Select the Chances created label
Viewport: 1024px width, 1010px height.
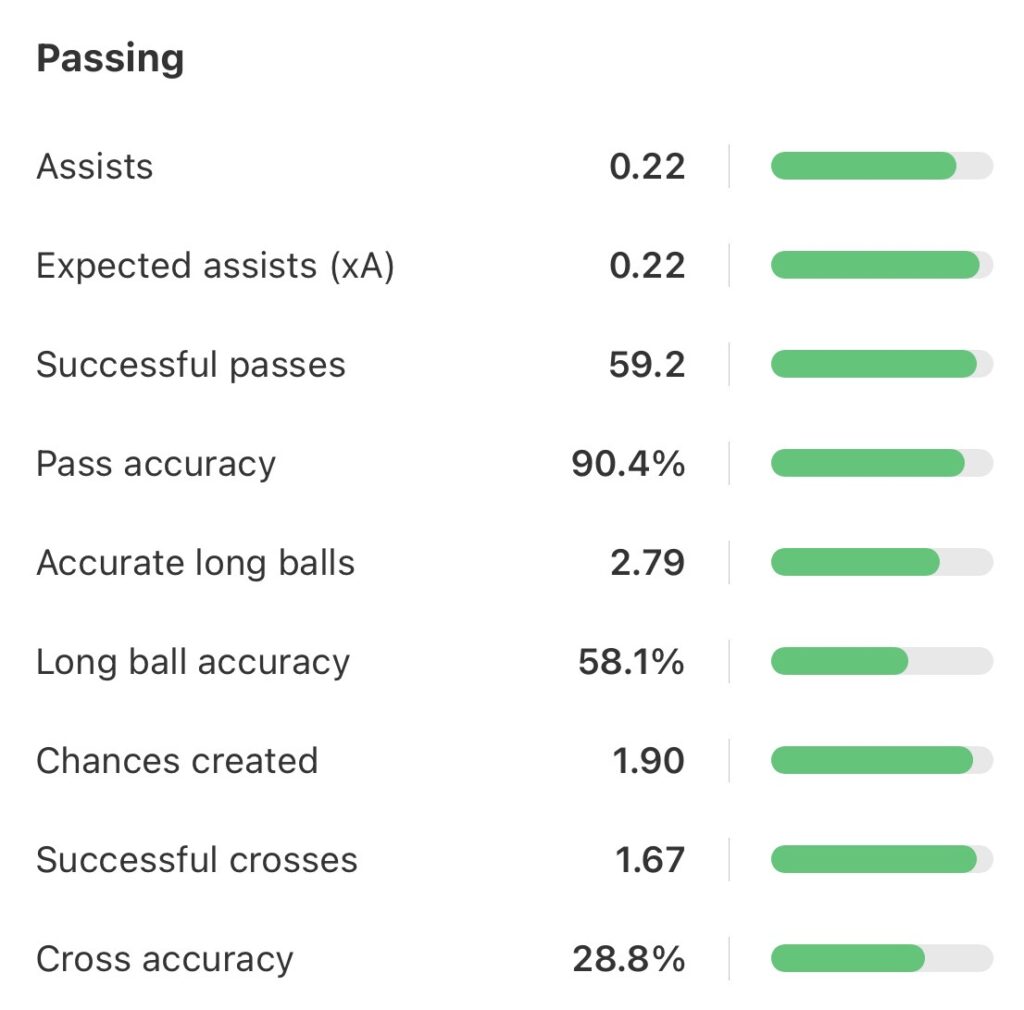tap(177, 760)
